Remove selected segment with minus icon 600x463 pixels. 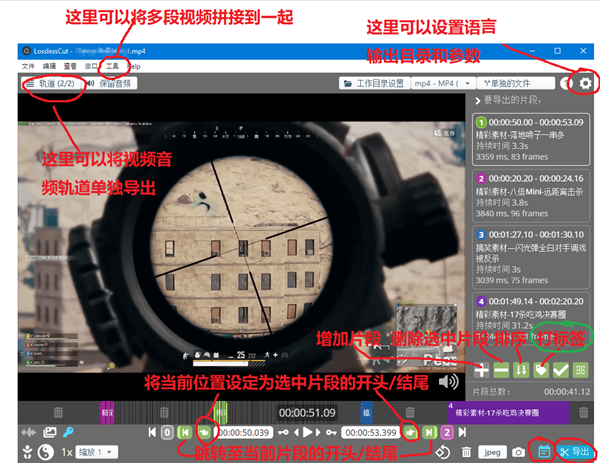[501, 369]
